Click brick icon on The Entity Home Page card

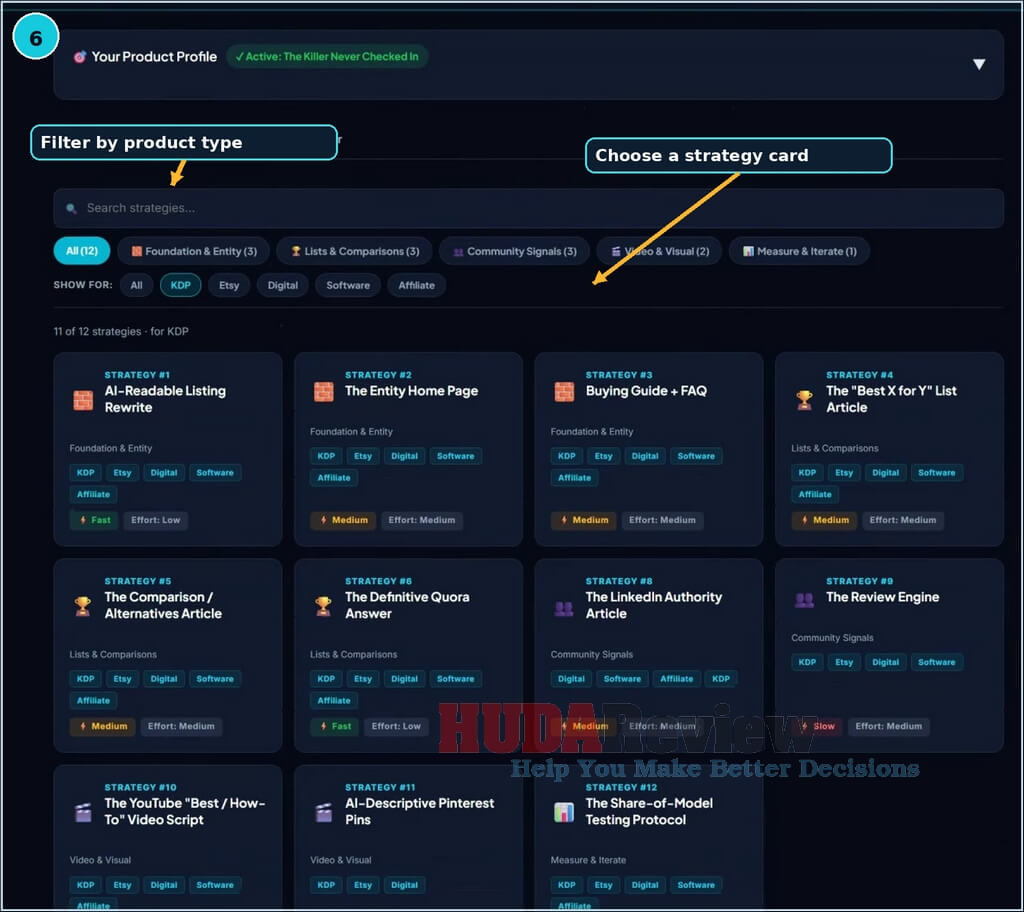pyautogui.click(x=323, y=391)
